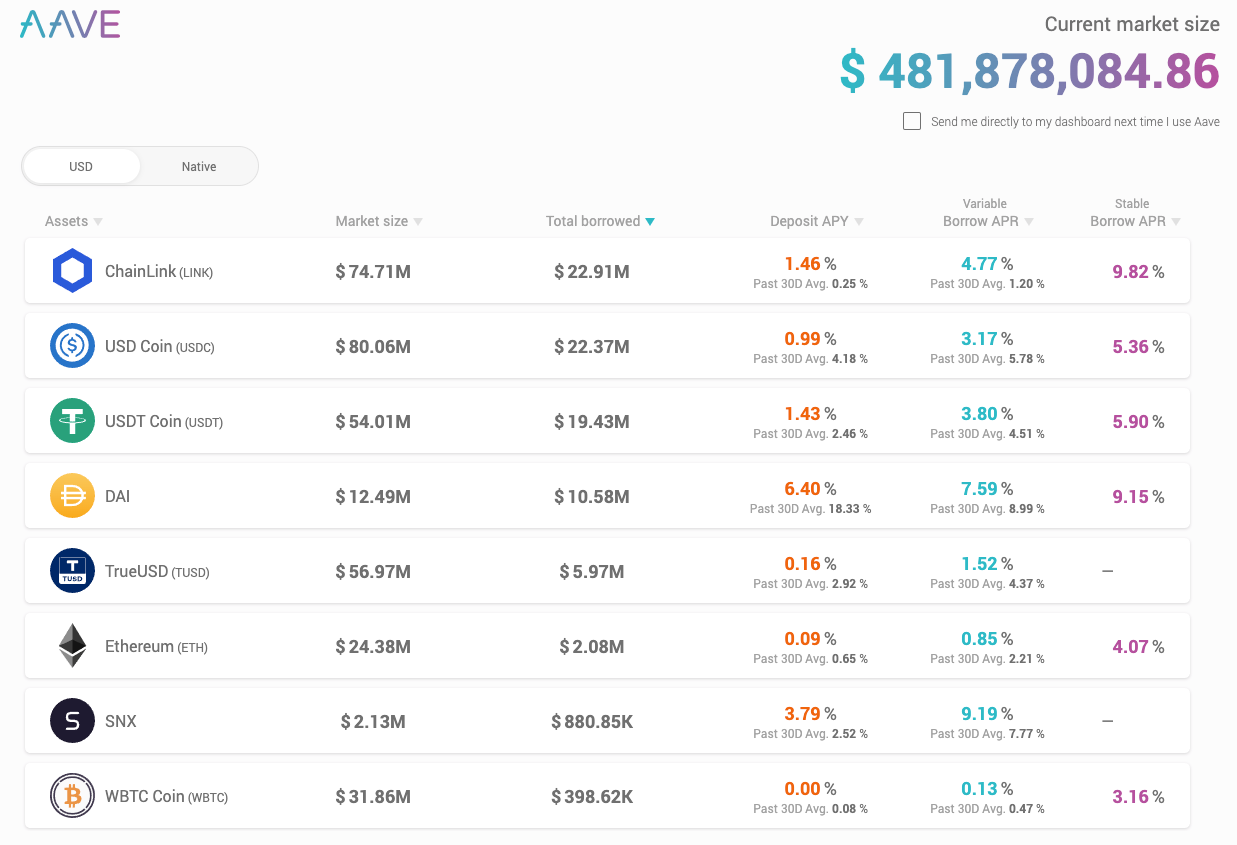Click Ethereum variable borrow APR 0.85 %
The height and width of the screenshot is (845, 1237).
click(987, 639)
